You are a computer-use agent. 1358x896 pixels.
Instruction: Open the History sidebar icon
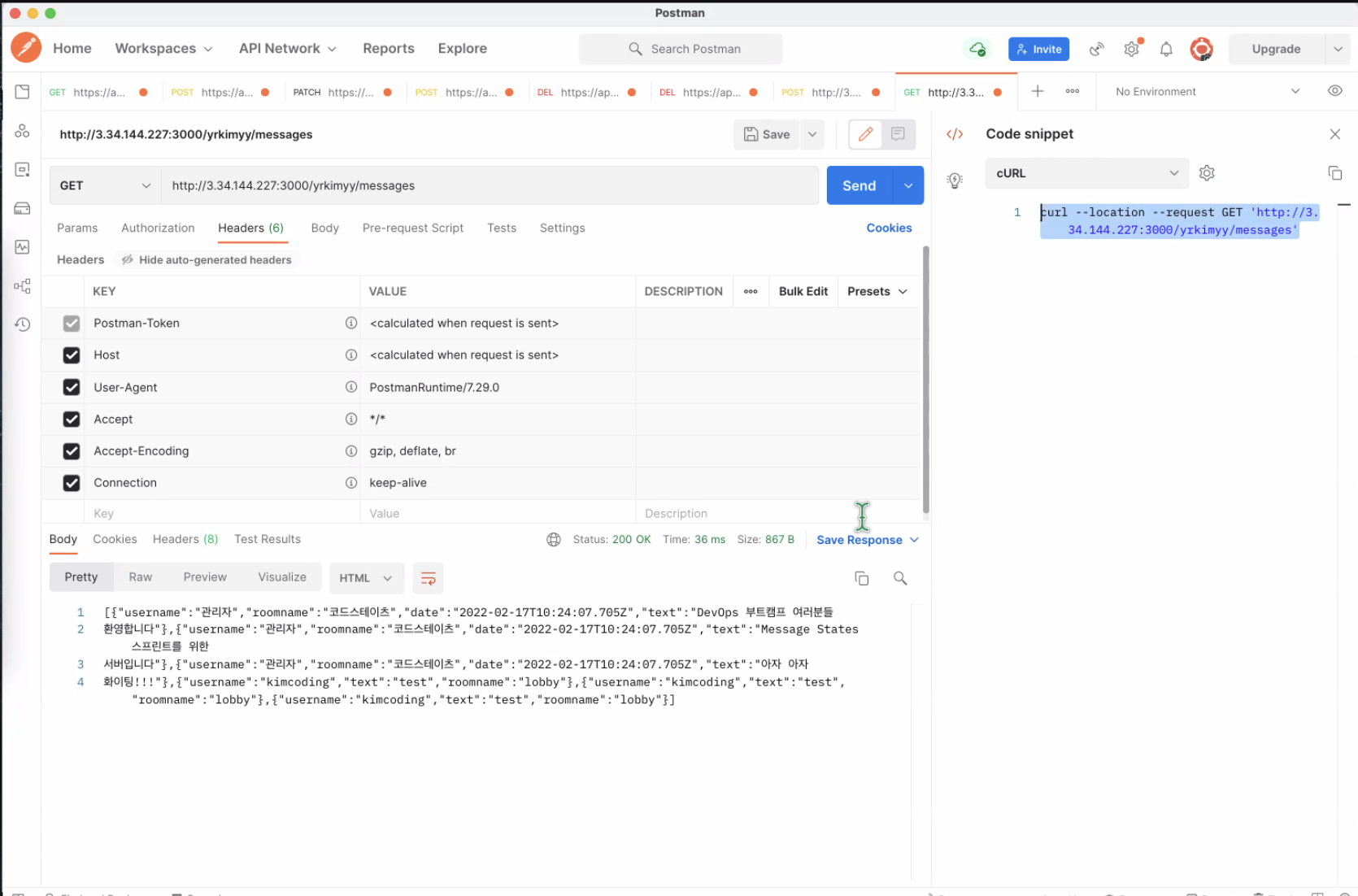pyautogui.click(x=22, y=324)
